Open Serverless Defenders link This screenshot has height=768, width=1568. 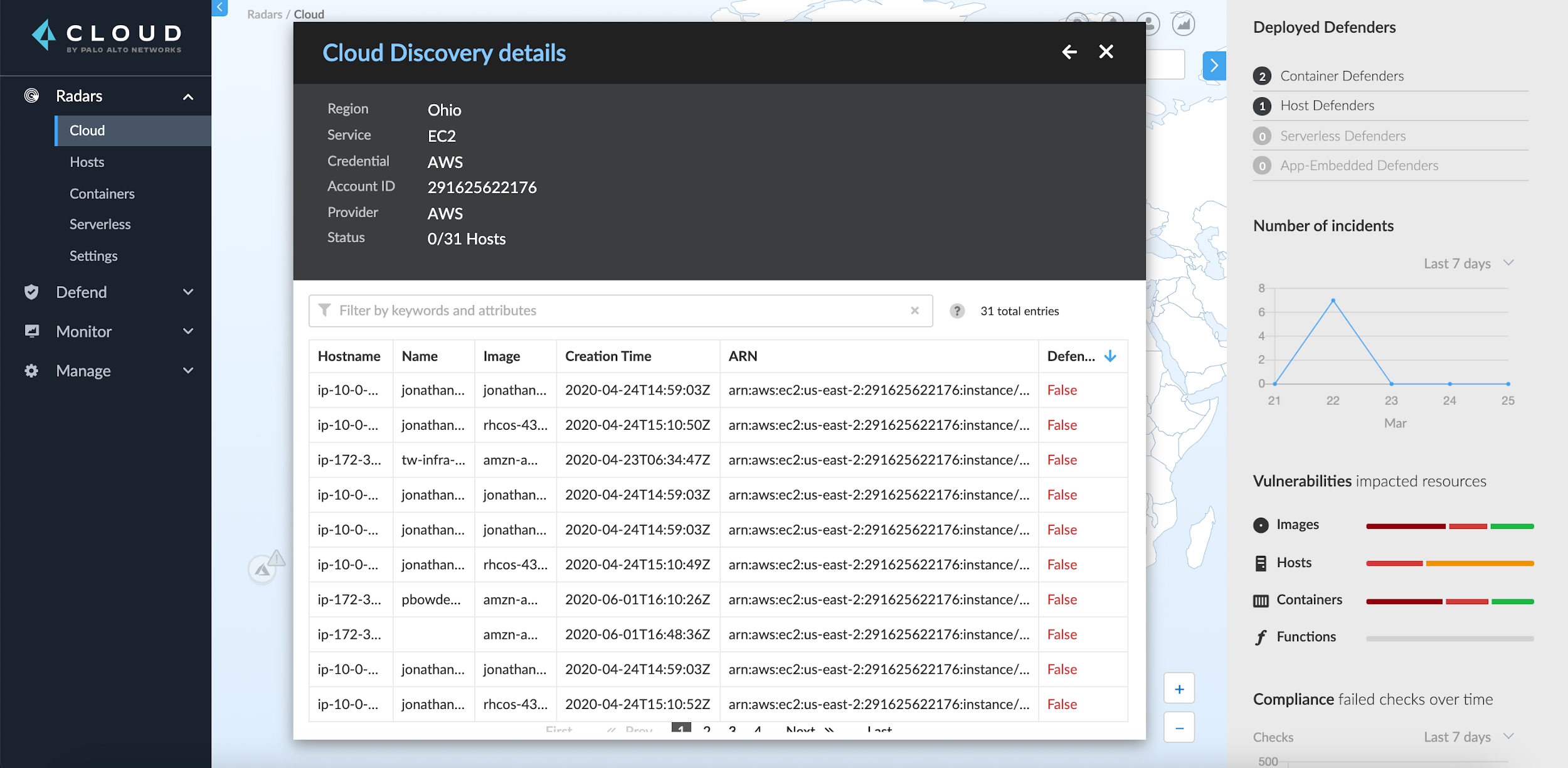click(1343, 136)
